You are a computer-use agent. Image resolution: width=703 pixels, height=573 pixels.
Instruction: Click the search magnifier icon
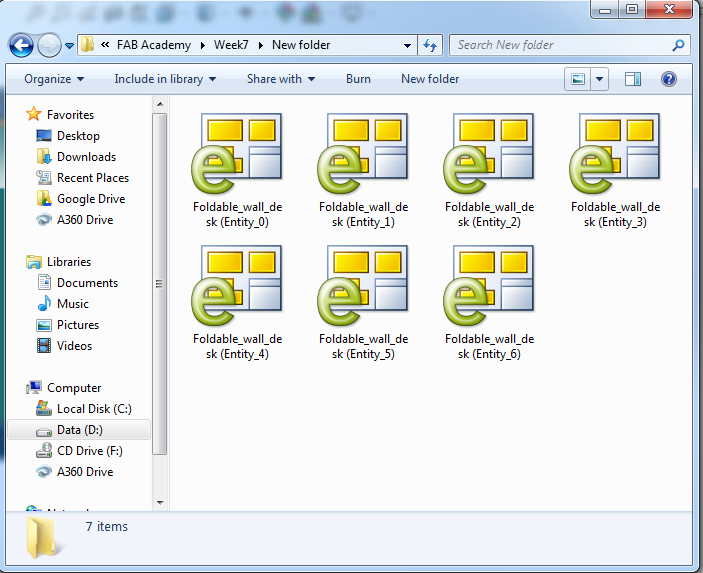(678, 45)
